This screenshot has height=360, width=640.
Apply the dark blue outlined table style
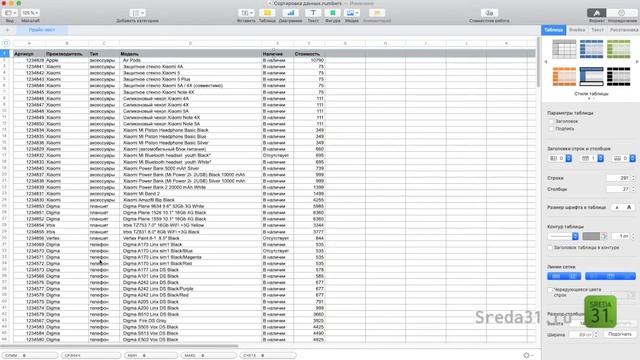click(591, 76)
